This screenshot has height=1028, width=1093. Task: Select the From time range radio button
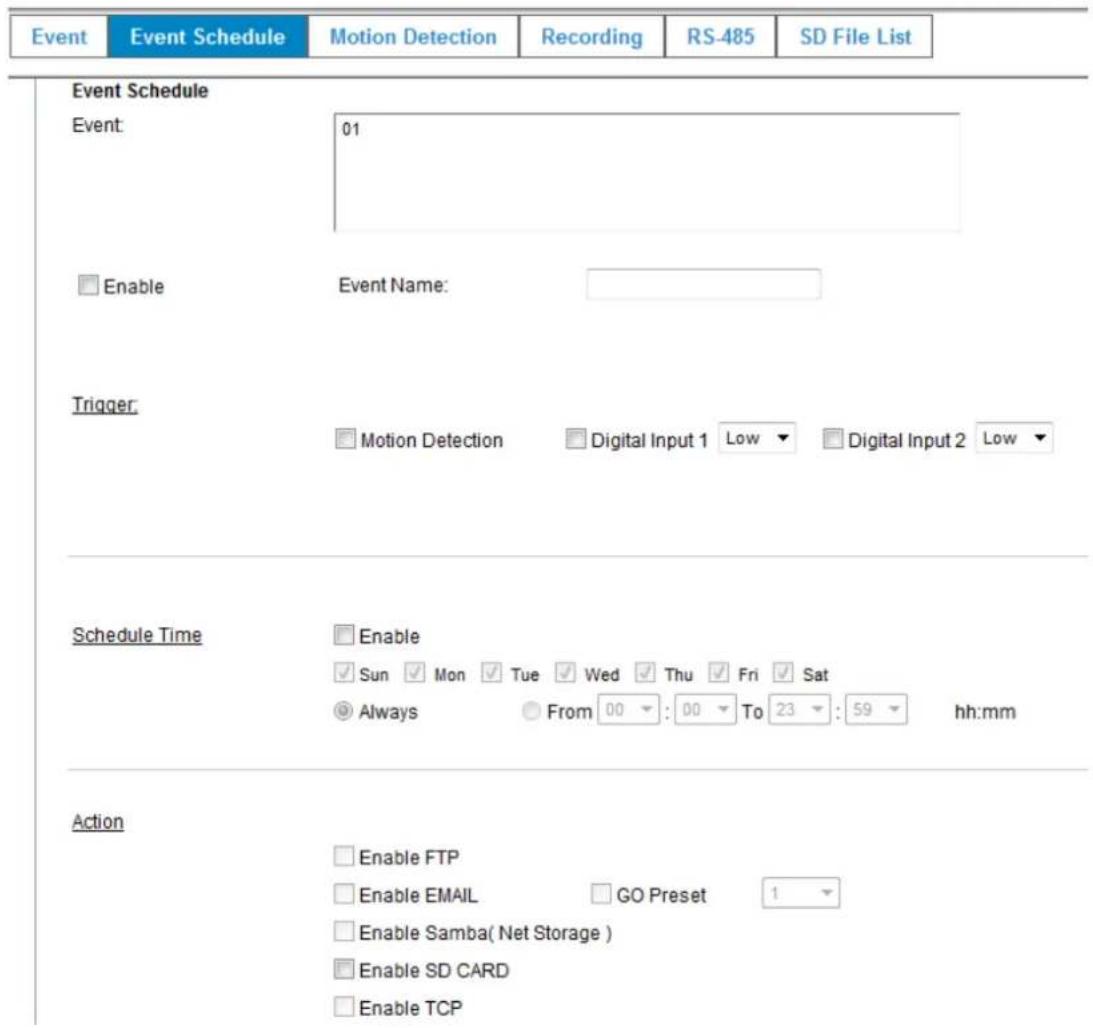coord(531,711)
